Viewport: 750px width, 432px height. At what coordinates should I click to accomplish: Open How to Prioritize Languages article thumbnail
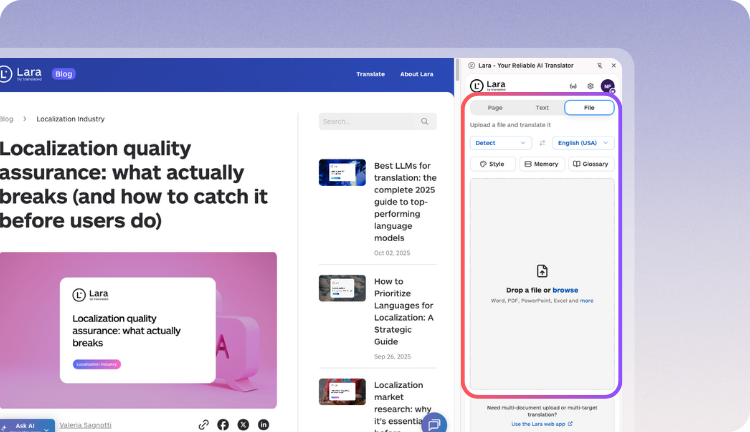(342, 288)
